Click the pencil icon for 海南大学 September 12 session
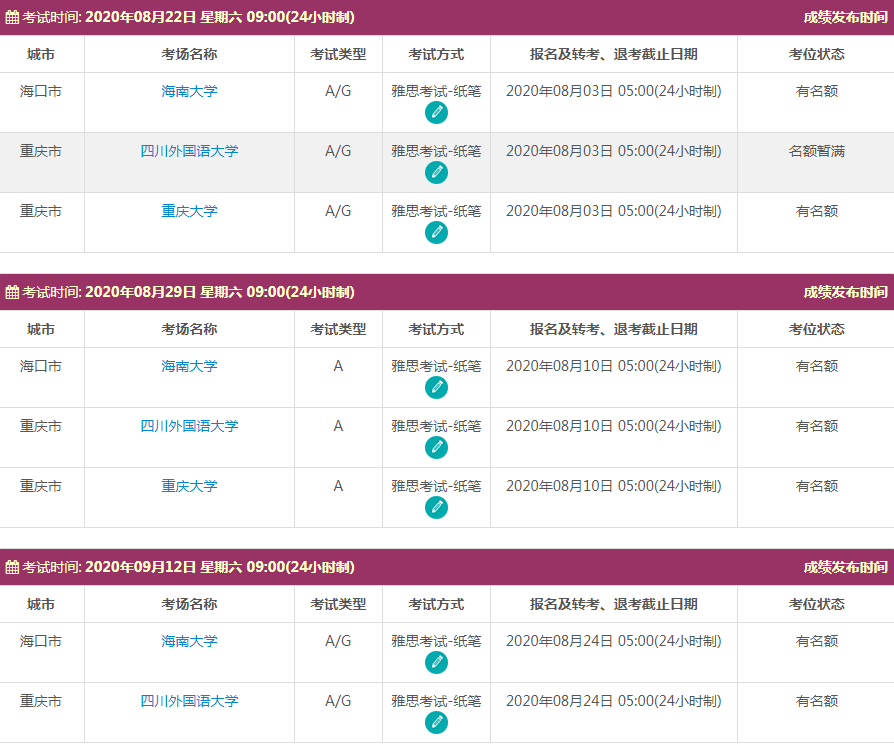Screen dimensions: 894x745 tap(436, 662)
